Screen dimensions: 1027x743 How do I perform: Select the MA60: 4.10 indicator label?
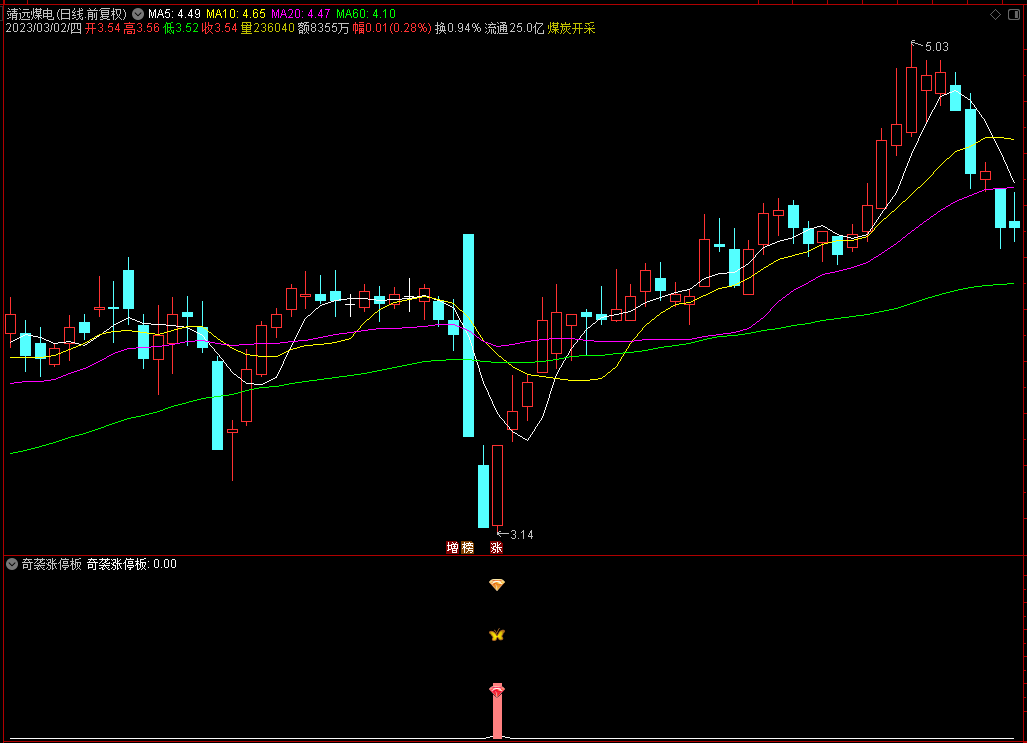366,14
